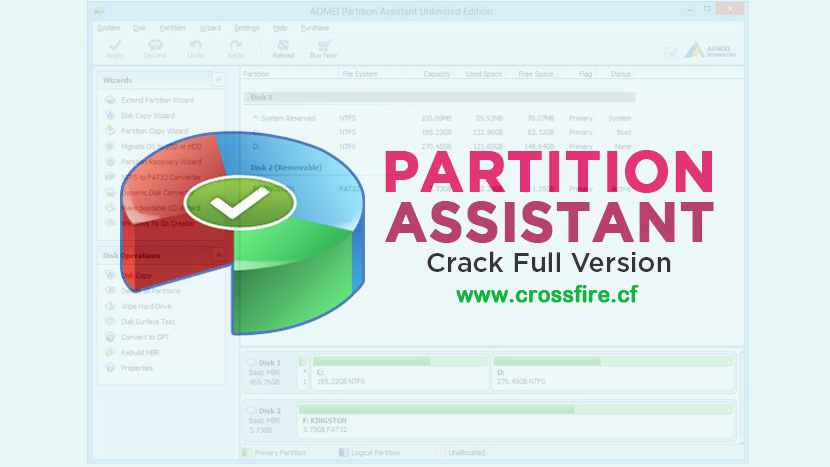The image size is (830, 467).
Task: Click the Disk Copy operation icon
Action: [x=110, y=275]
